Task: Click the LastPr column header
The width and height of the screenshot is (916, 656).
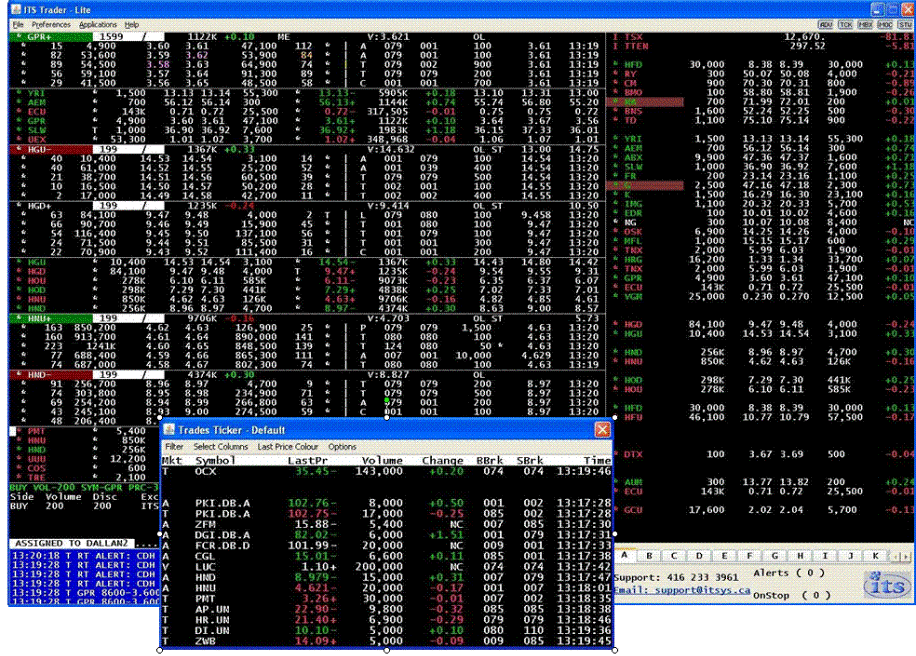Action: coord(307,460)
